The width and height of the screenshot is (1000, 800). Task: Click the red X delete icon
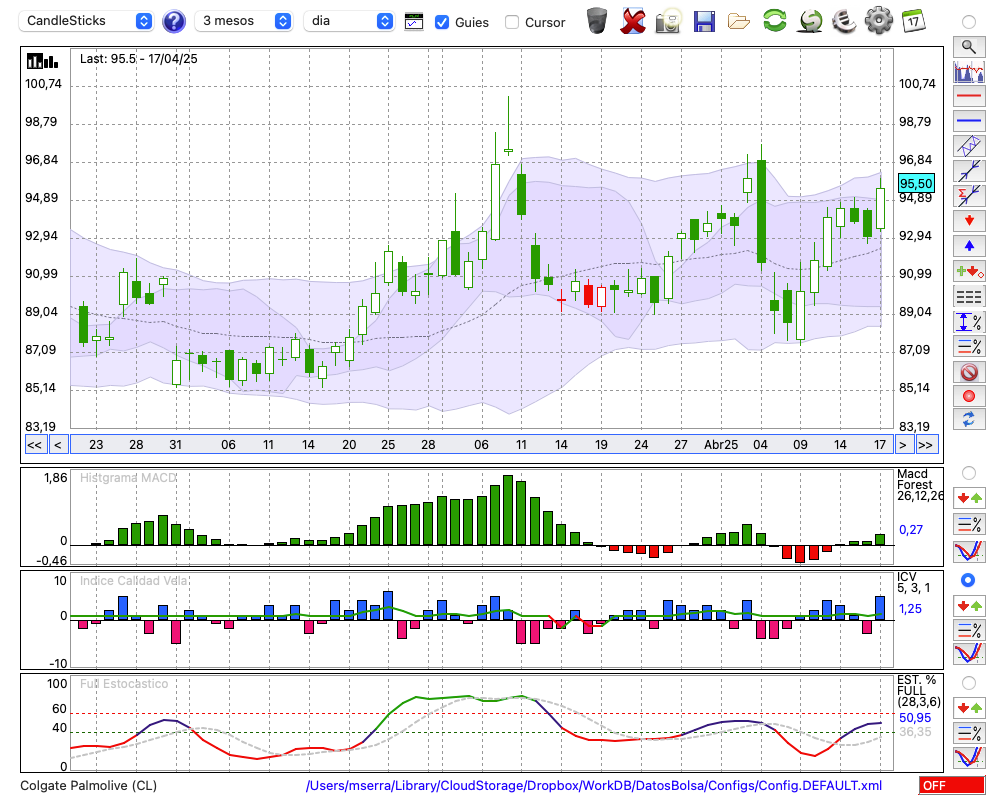(x=632, y=21)
